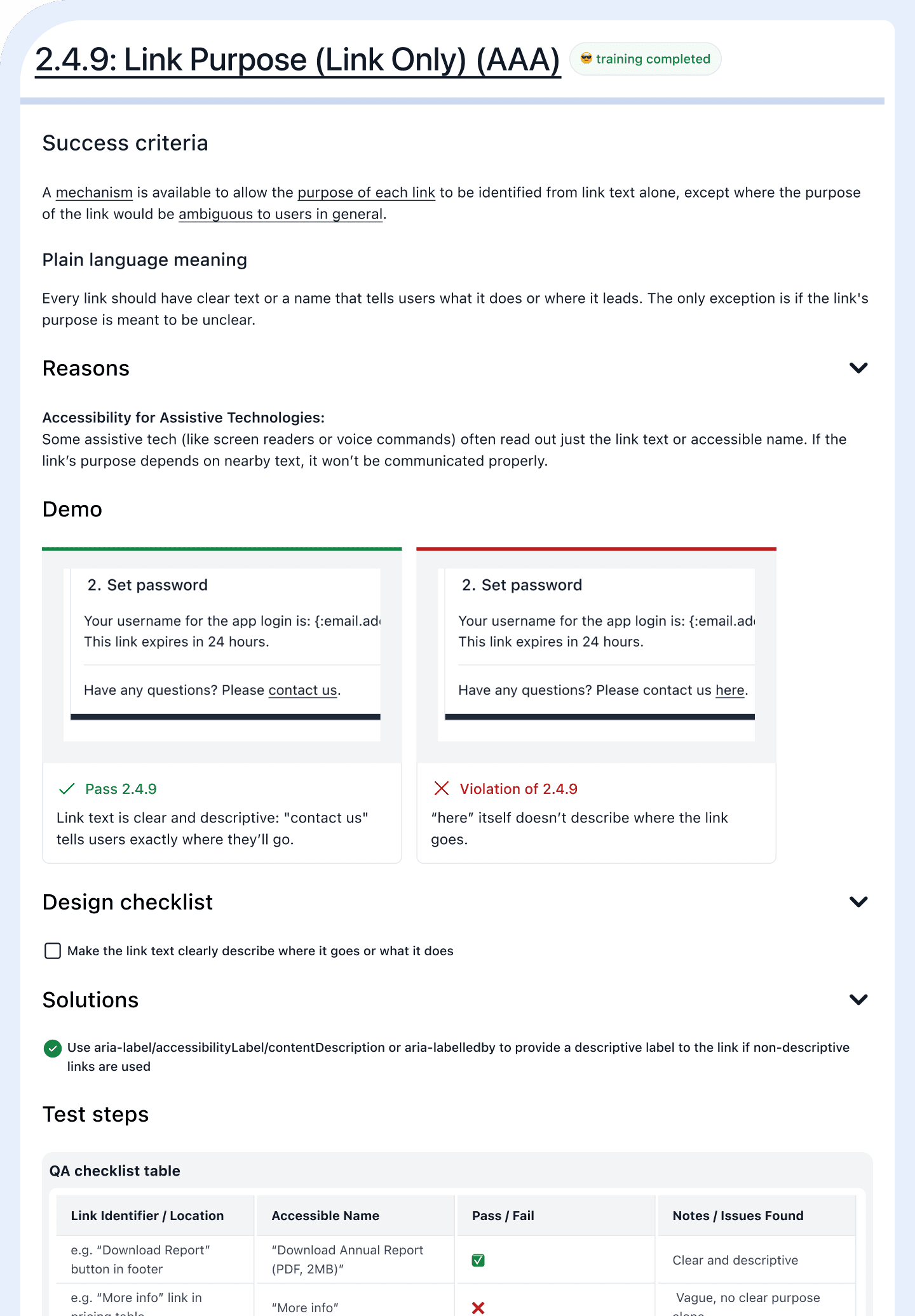Screen dimensions: 915x1316
Task: Open the "ambiguous to users in general" link
Action: click(x=281, y=214)
